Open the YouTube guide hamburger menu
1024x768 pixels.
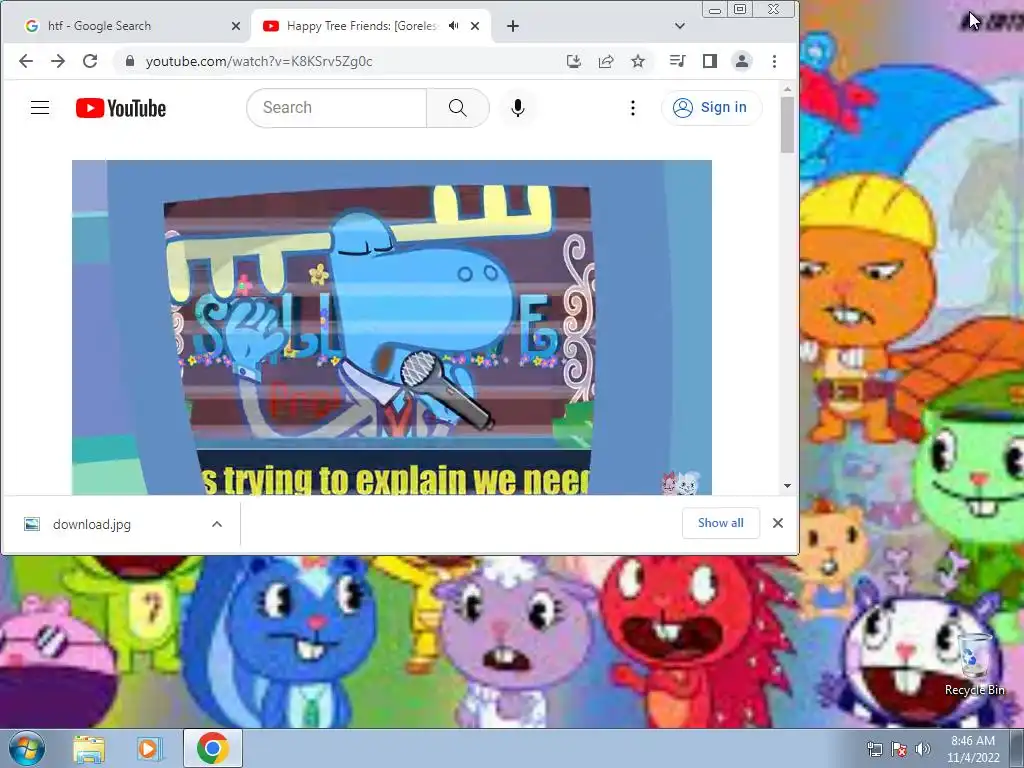(x=40, y=108)
